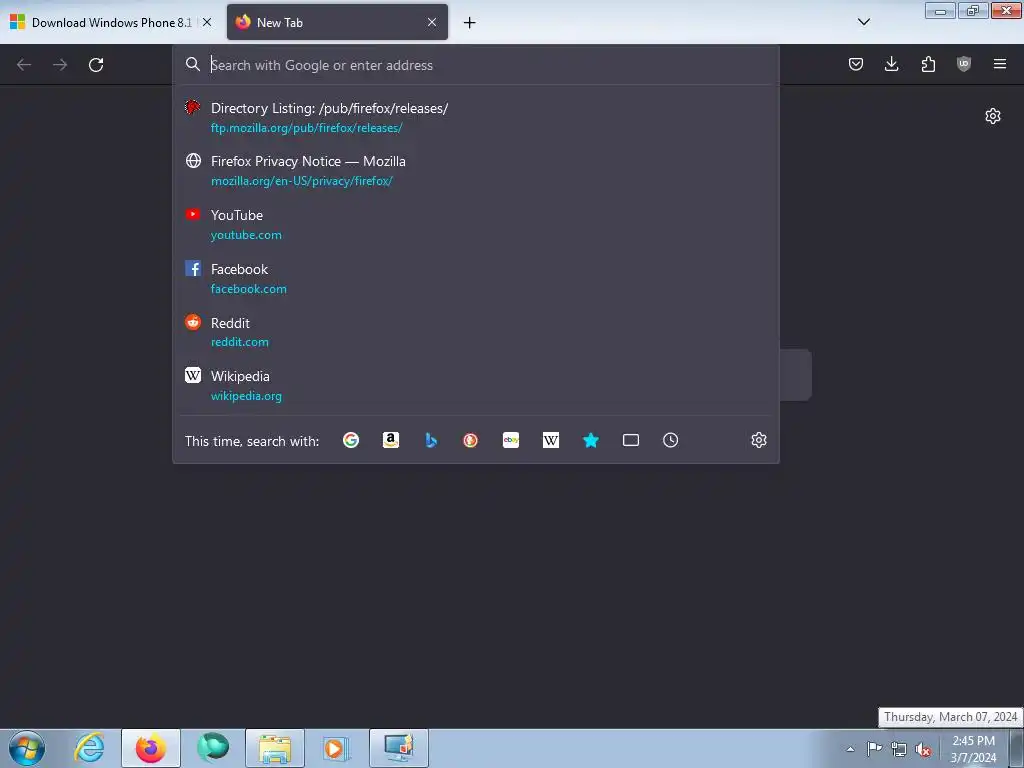Reload the current page
1024x768 pixels.
tap(96, 65)
